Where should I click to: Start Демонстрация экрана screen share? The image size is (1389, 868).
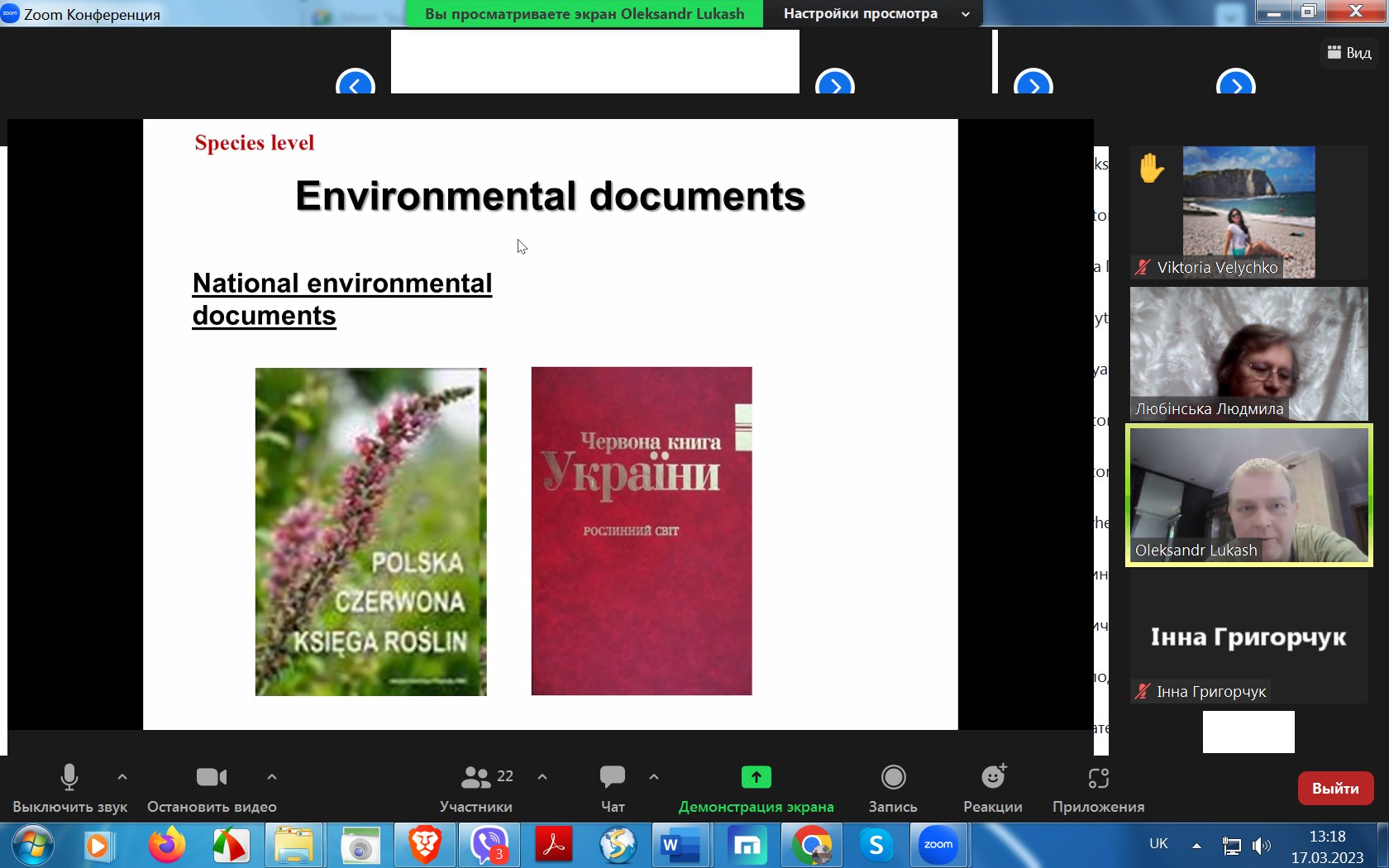(x=756, y=789)
